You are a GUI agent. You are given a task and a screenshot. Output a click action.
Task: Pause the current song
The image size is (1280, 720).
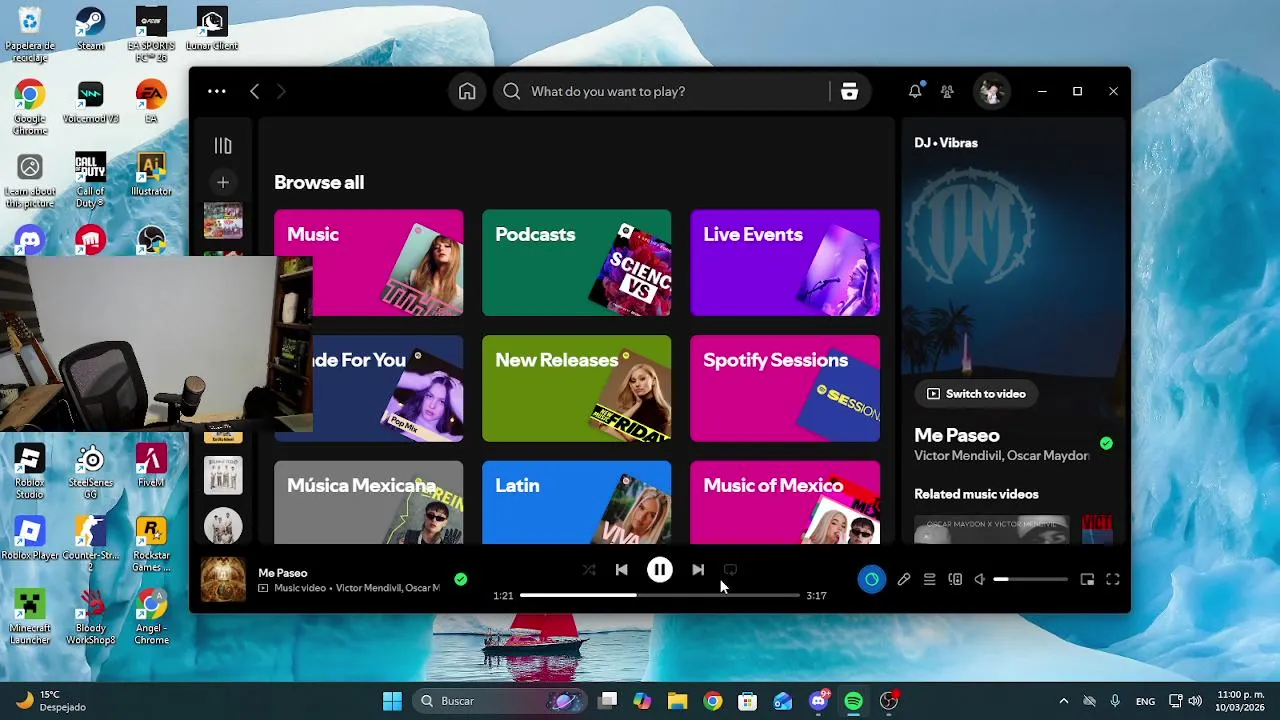click(x=660, y=570)
